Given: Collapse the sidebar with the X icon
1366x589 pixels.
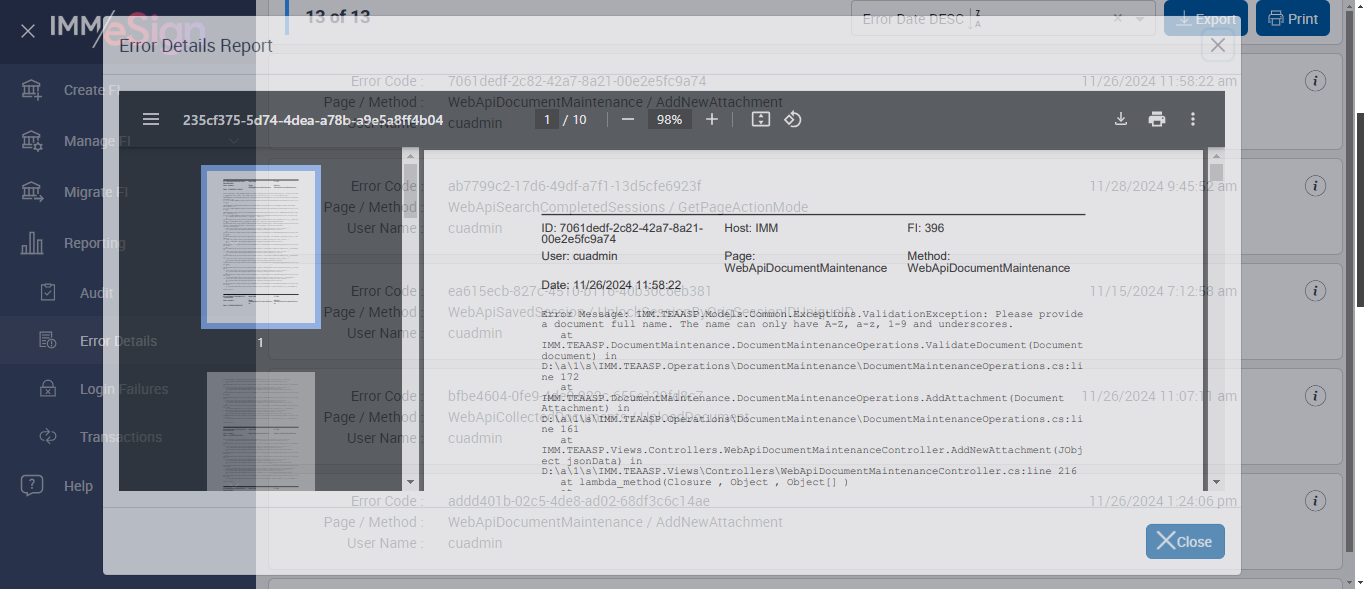Looking at the screenshot, I should [28, 31].
